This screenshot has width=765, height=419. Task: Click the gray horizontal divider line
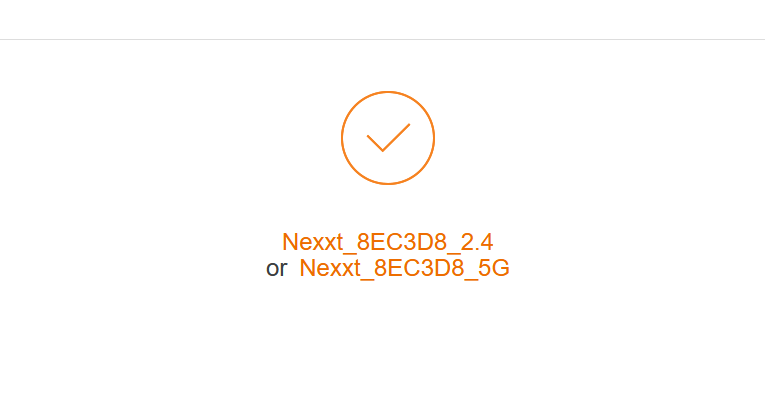(x=382, y=40)
